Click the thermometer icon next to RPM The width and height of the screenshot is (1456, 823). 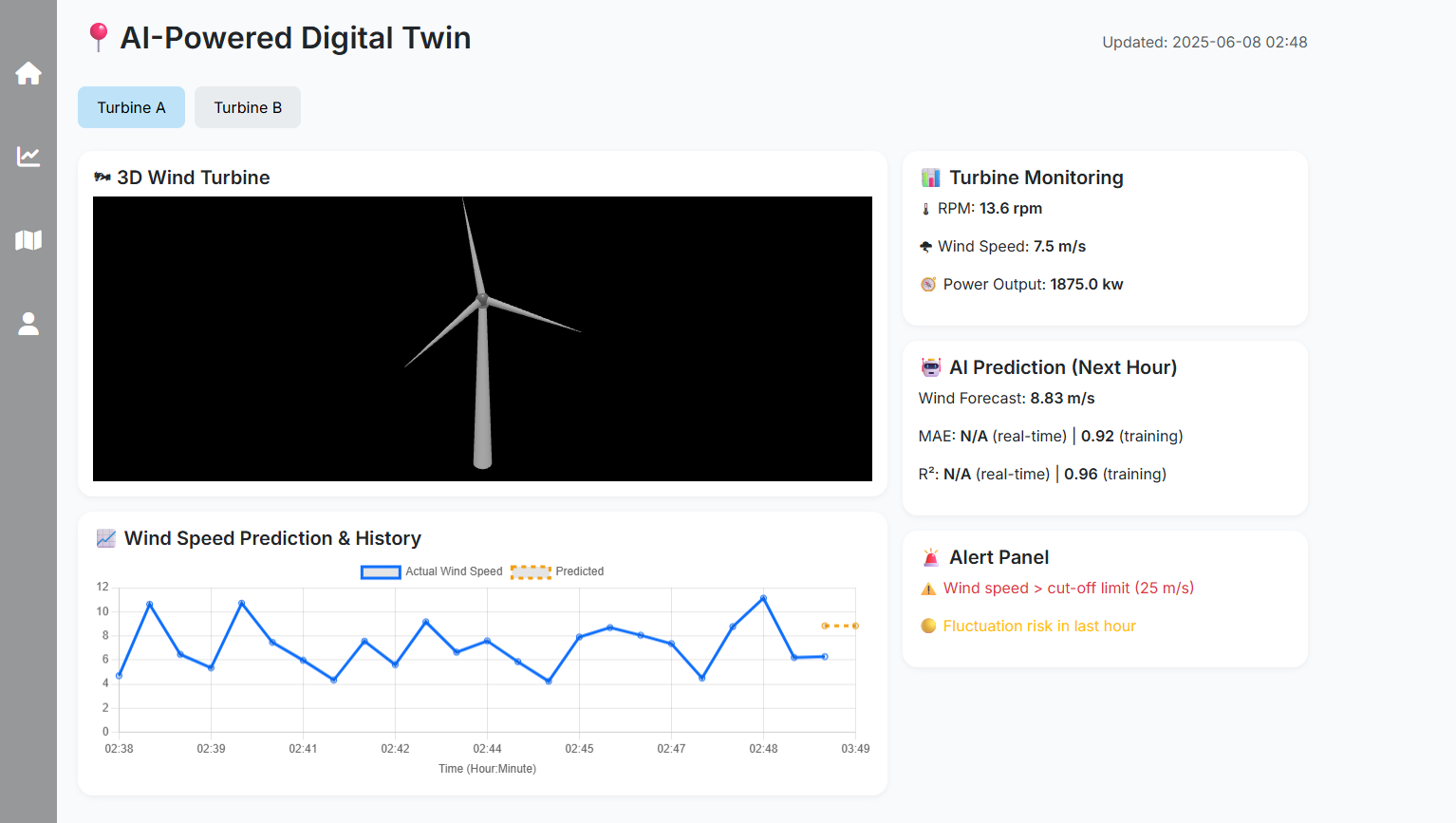pos(926,208)
